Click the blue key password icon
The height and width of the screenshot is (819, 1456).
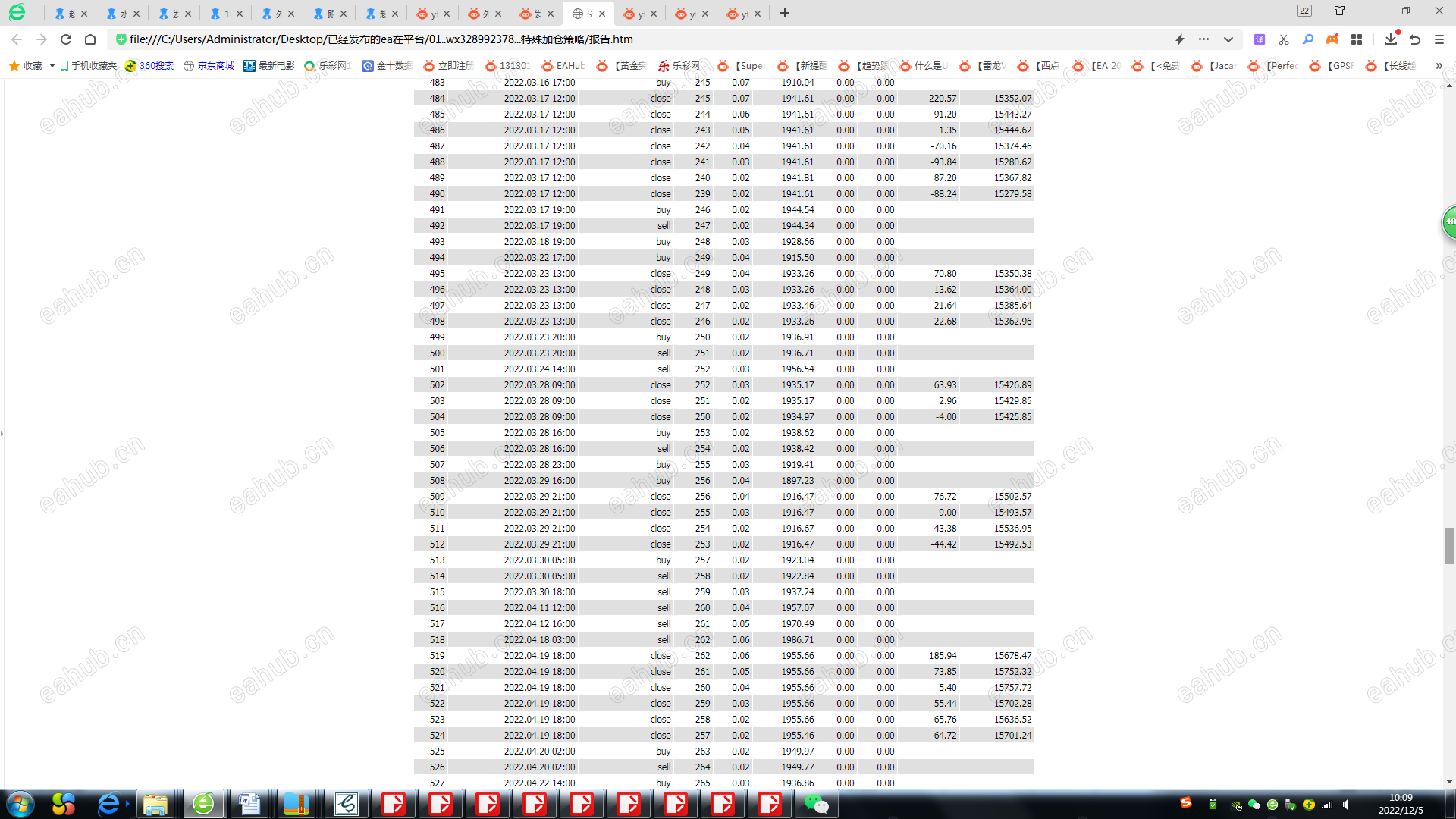pos(1307,39)
